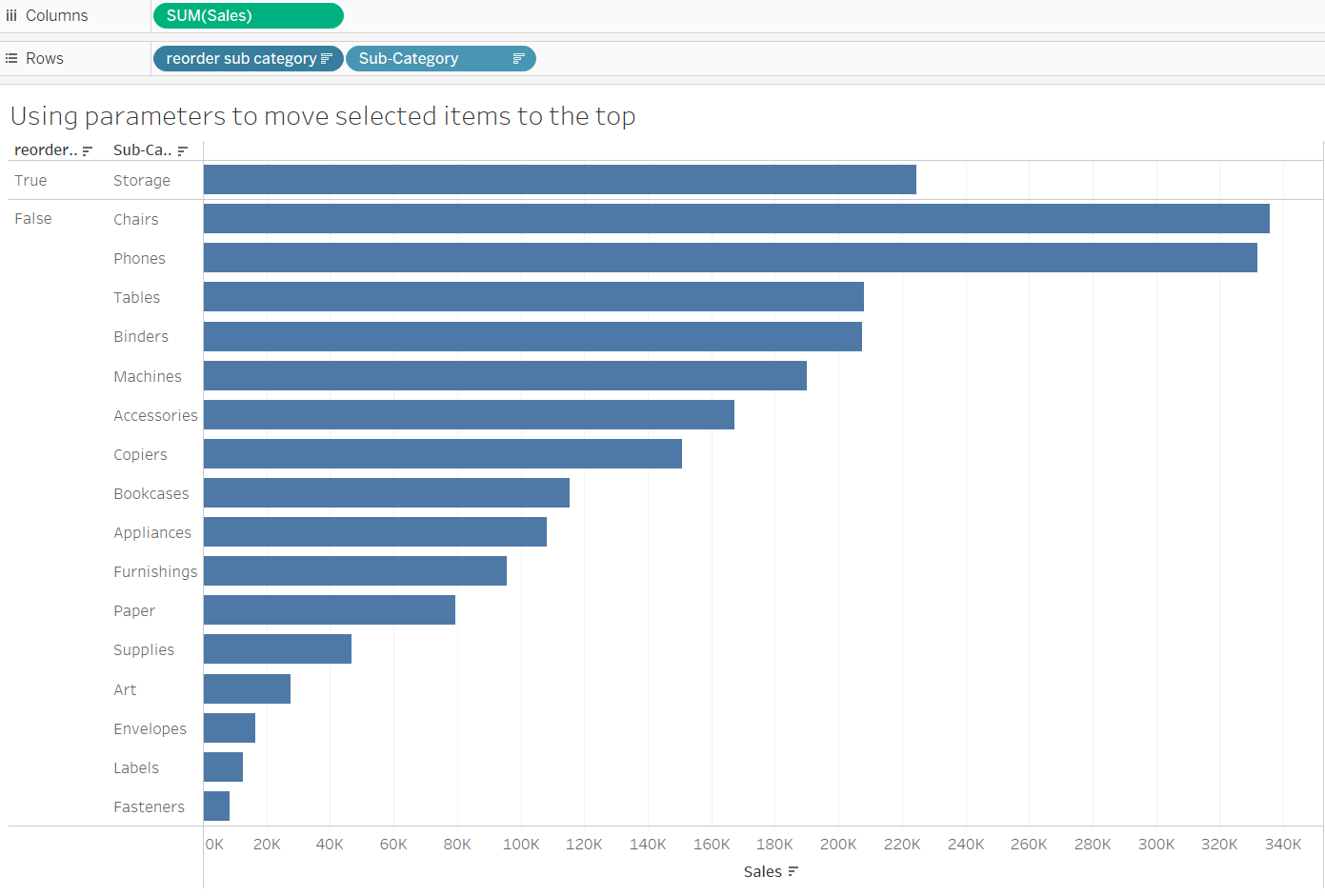Click the Labels sales bar
Screen dimensions: 1325x896
coord(223,767)
